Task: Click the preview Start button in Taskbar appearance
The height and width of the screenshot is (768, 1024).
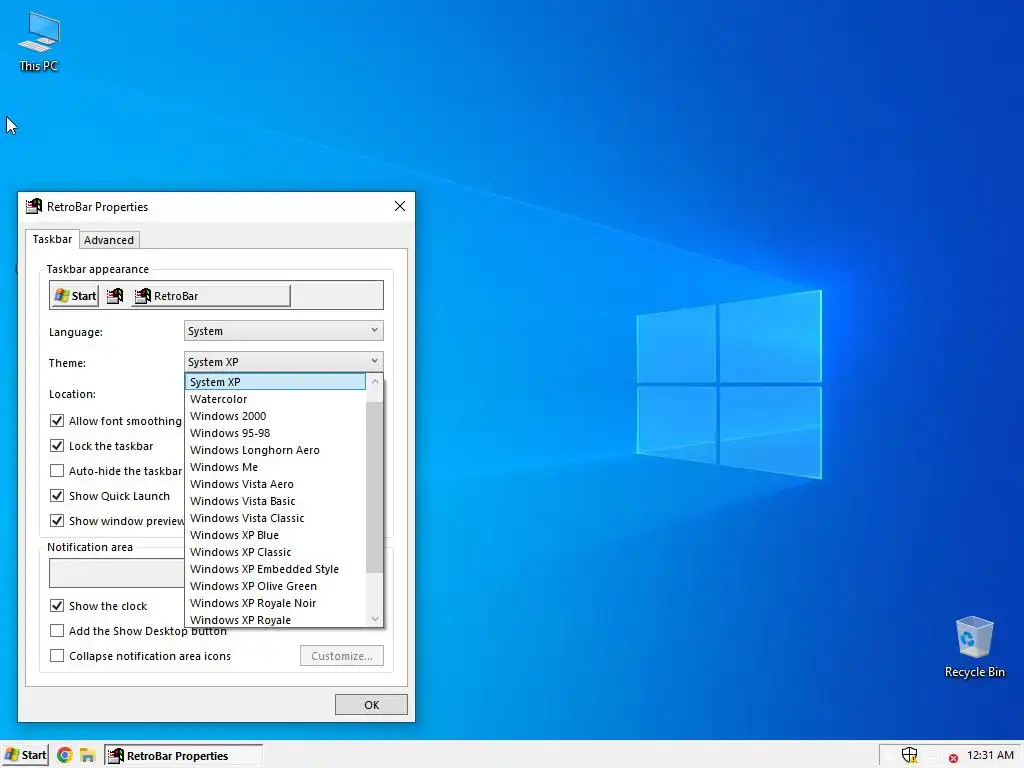Action: click(75, 296)
